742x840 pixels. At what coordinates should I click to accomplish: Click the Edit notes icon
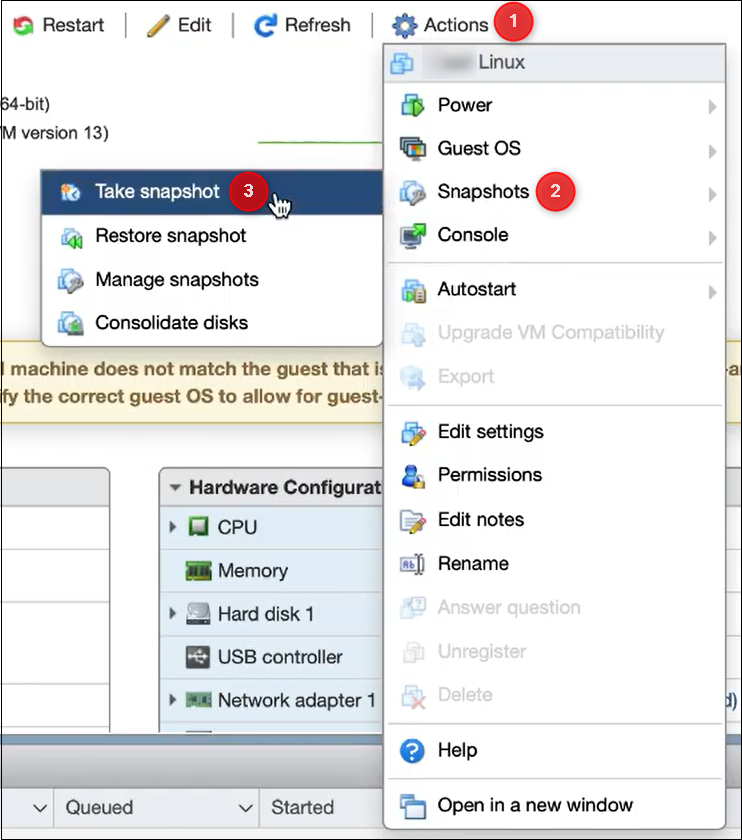tap(413, 521)
